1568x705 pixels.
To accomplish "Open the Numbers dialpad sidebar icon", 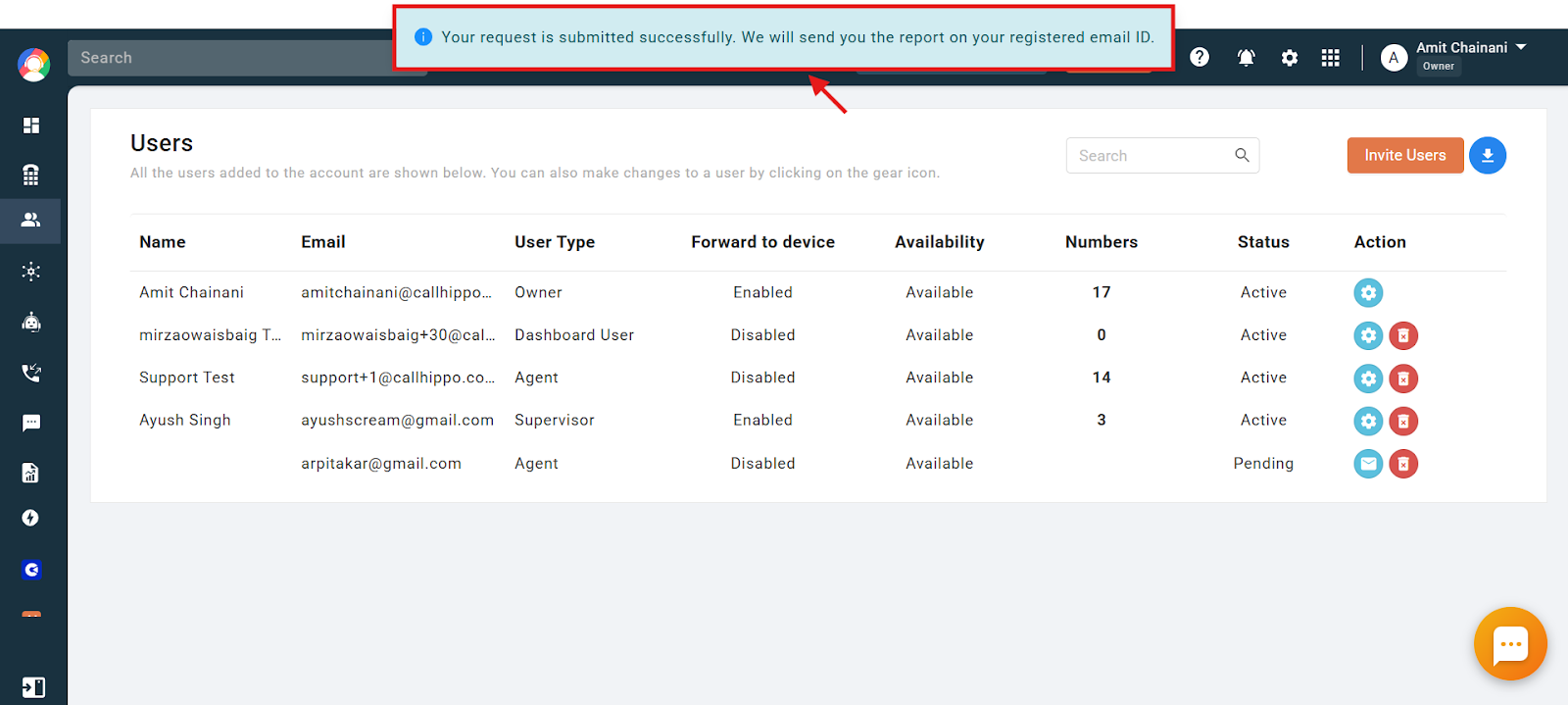I will [x=31, y=175].
